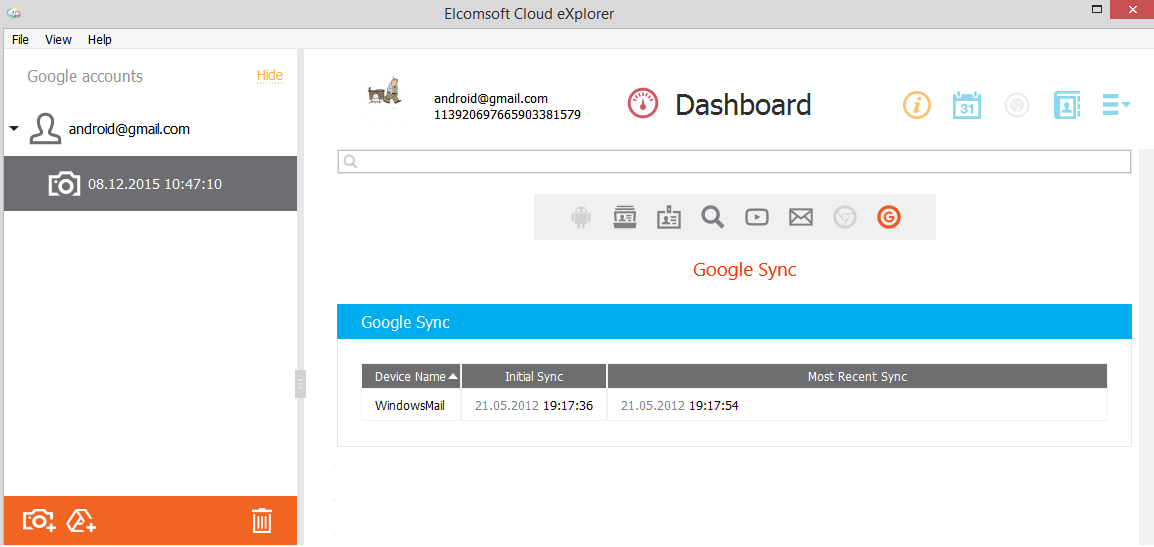Click the app icon in title bar

pos(13,12)
